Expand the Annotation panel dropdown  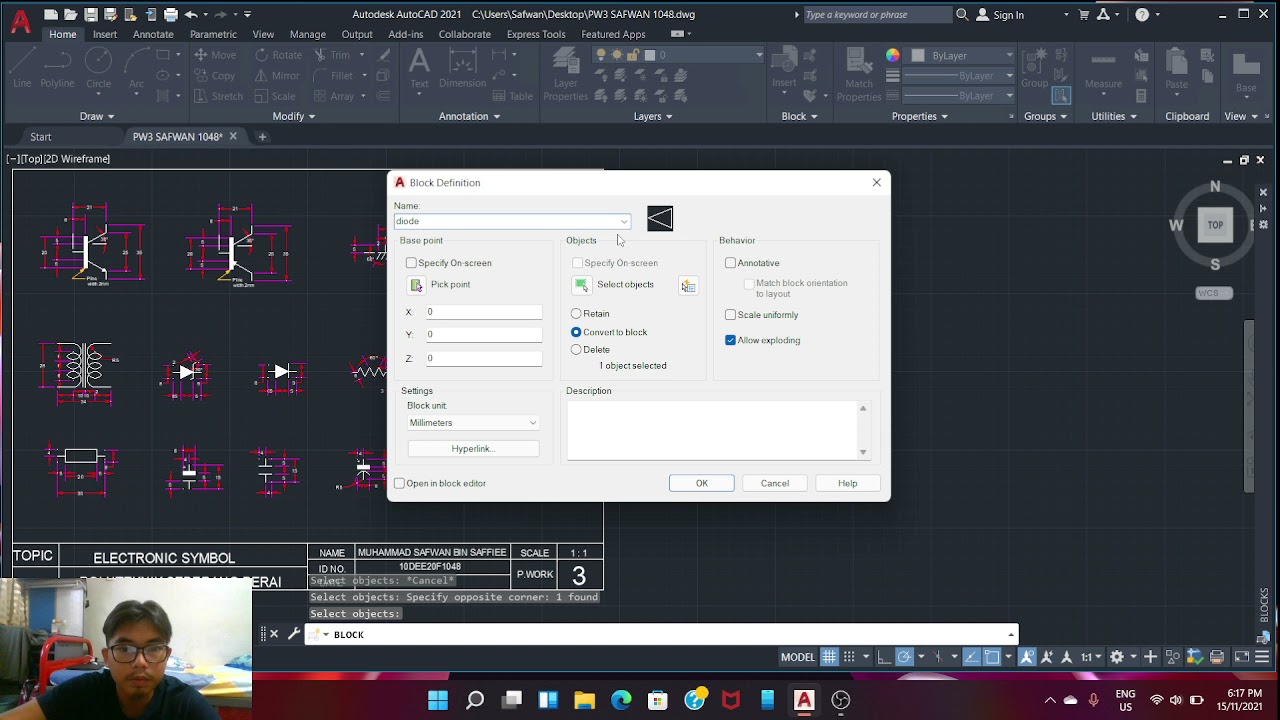tap(470, 116)
